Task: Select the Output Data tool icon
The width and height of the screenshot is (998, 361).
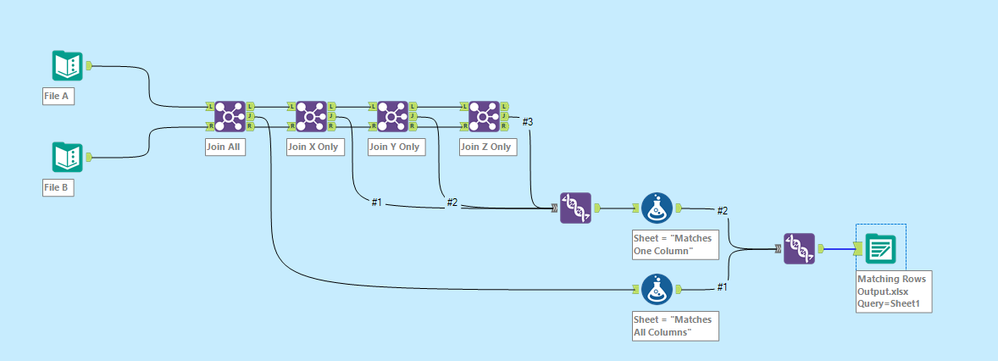Action: pyautogui.click(x=882, y=249)
